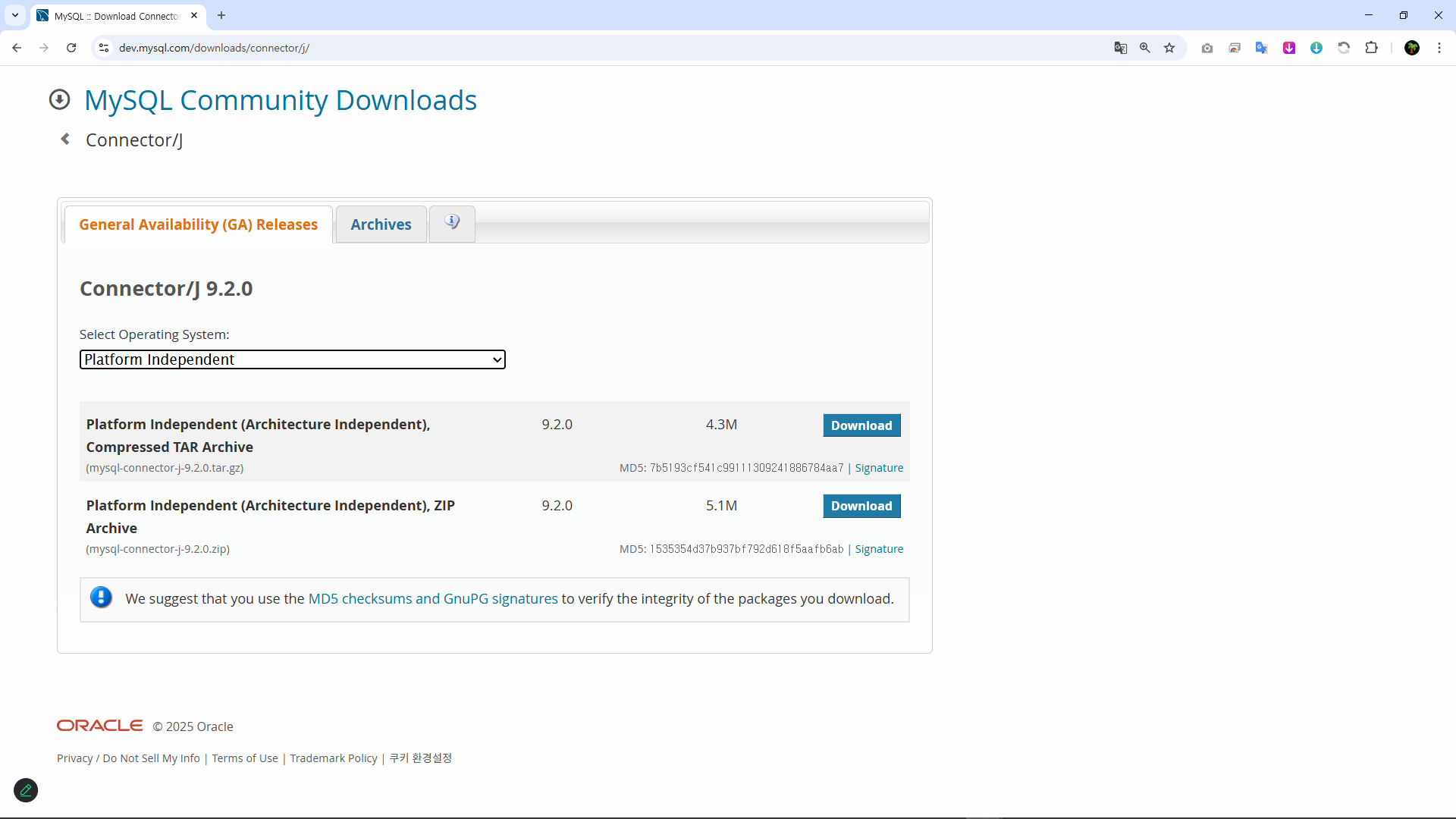
Task: Open the information icon tab
Action: coord(452,223)
